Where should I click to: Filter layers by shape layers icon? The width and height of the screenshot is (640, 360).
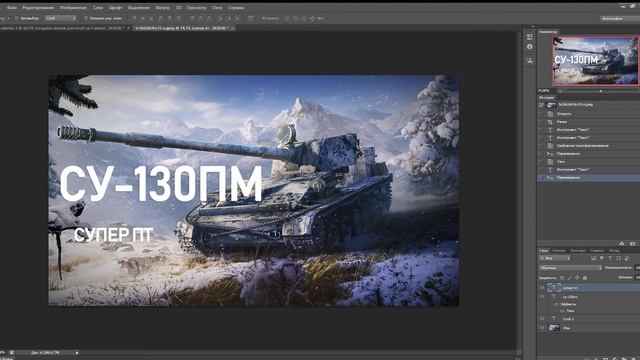(618, 258)
